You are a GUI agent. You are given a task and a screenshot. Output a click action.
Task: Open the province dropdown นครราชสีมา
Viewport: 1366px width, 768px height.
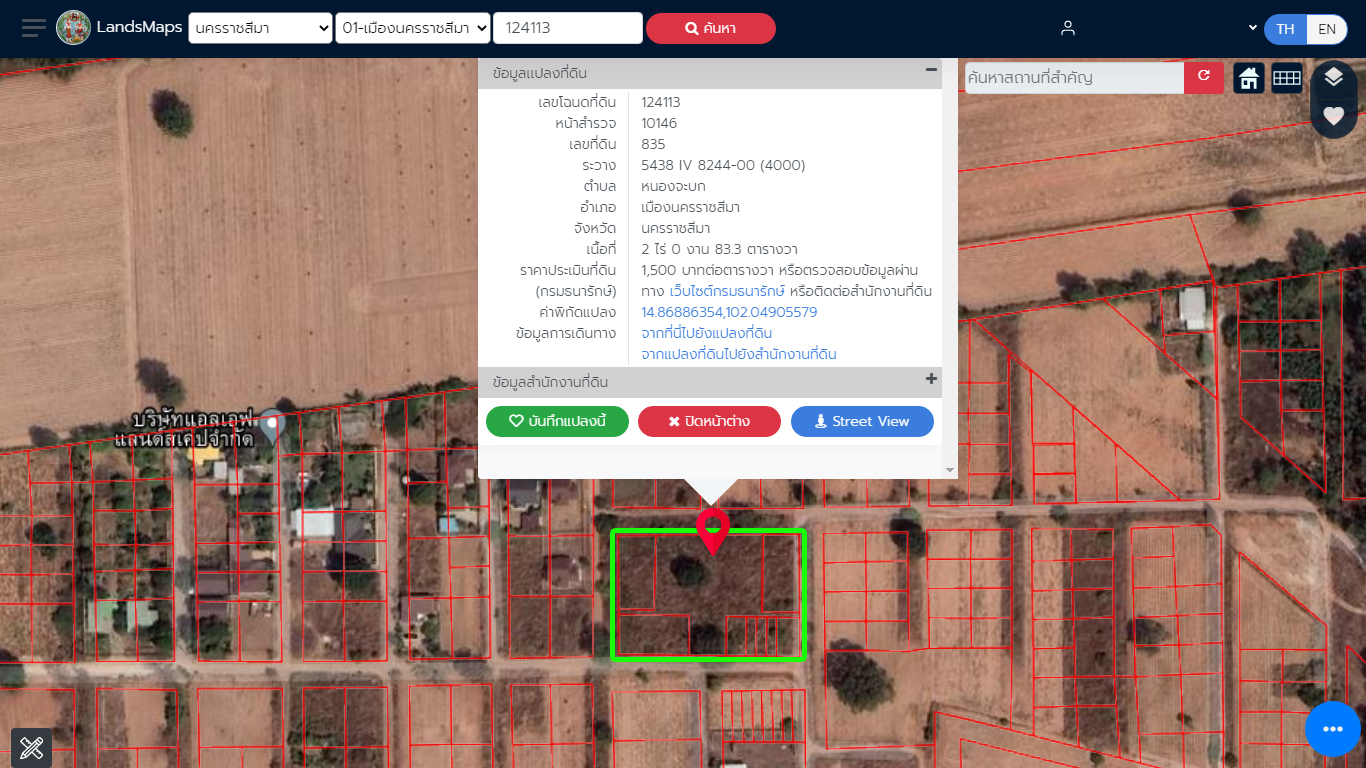[x=260, y=28]
